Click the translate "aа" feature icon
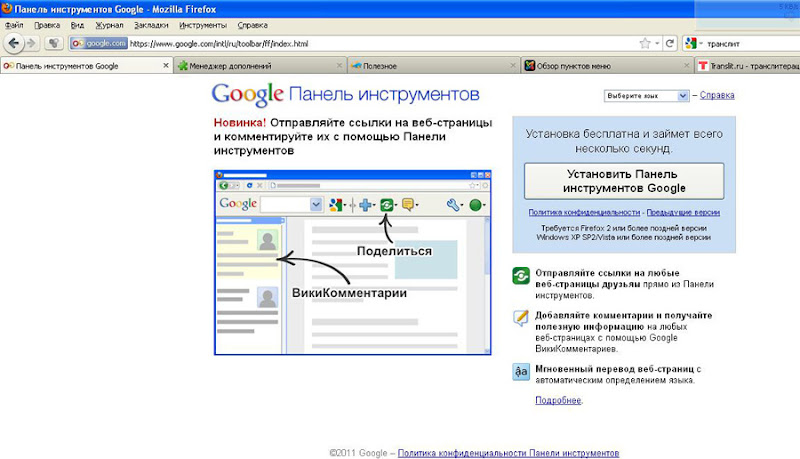Screen dimensions: 800x459 click(x=521, y=371)
